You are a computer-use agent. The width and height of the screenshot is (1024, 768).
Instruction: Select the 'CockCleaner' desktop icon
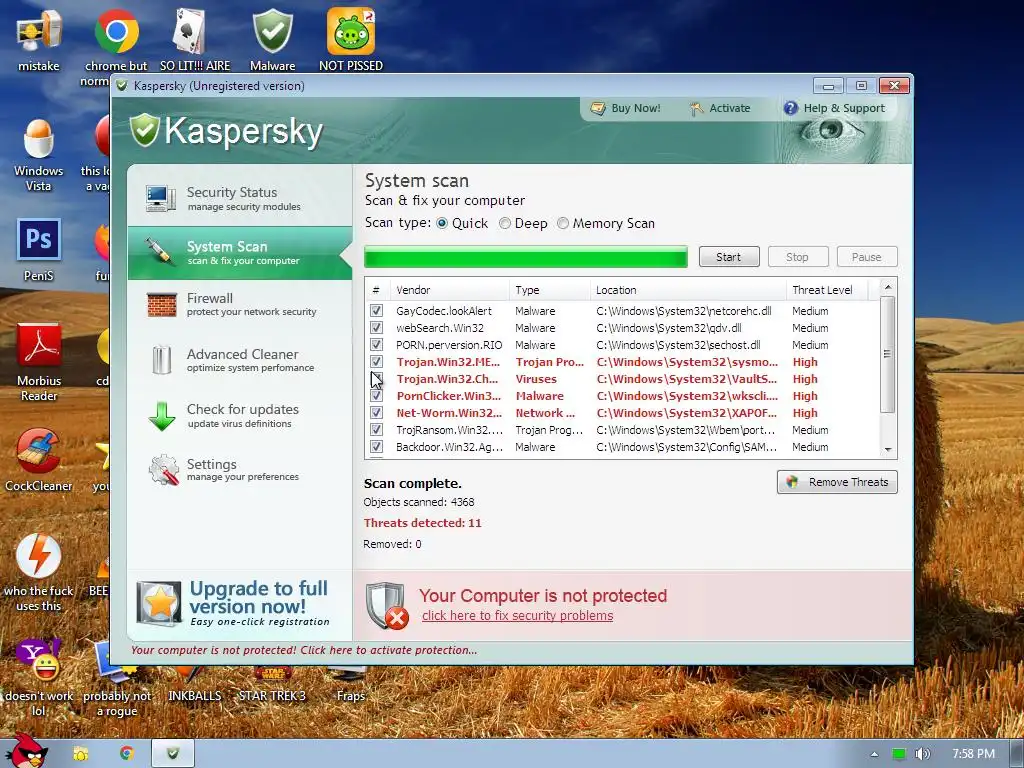click(x=39, y=459)
